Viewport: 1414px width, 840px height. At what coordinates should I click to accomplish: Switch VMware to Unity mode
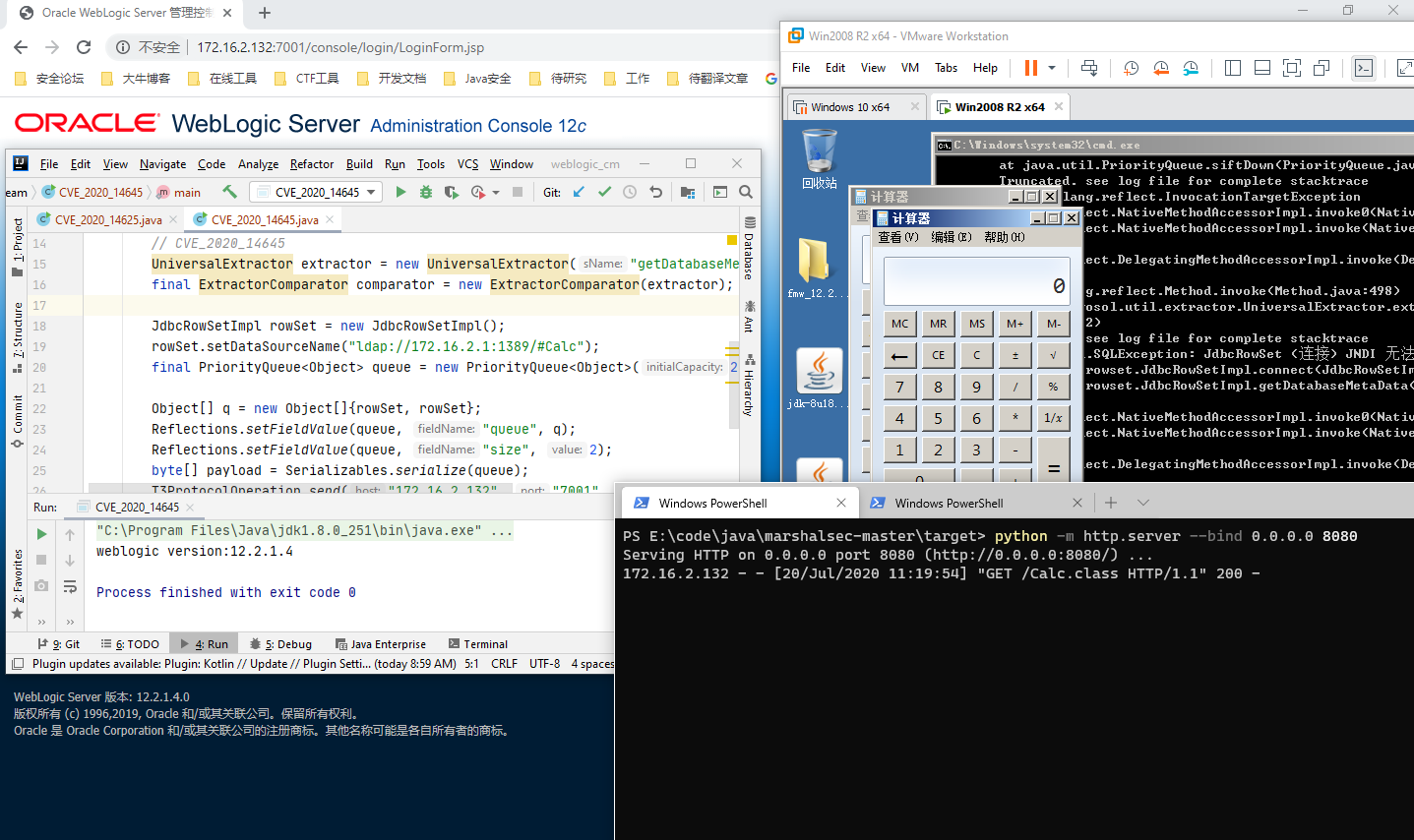(x=1322, y=68)
